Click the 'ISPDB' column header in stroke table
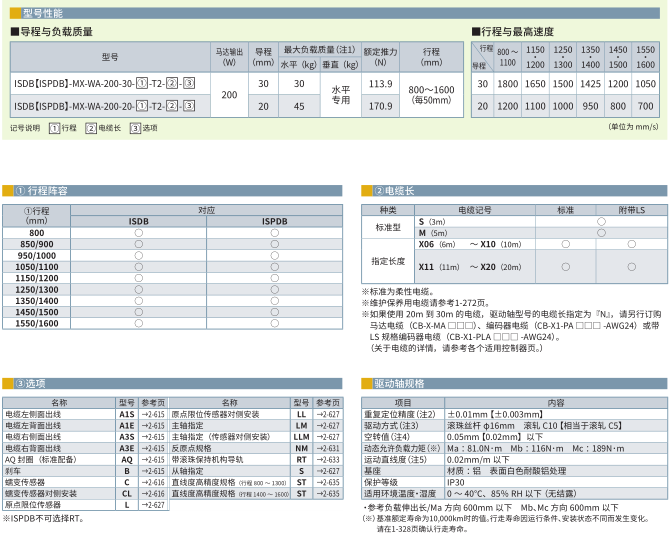The height and width of the screenshot is (539, 671). point(275,222)
